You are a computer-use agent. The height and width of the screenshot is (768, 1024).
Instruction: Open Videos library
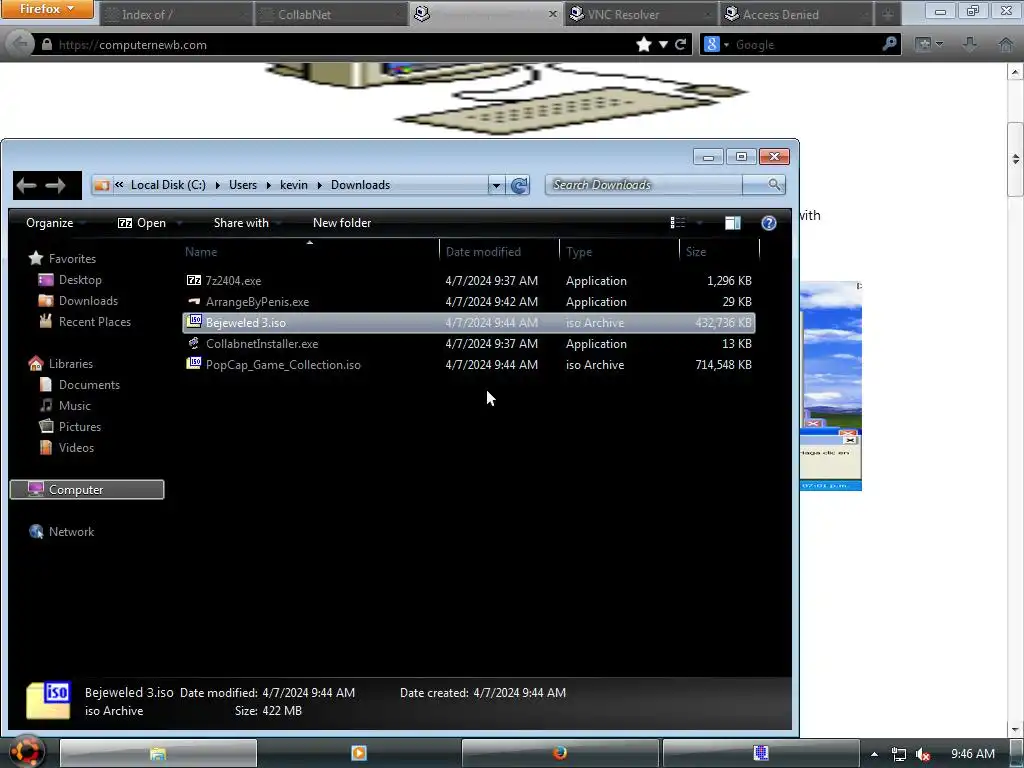76,447
